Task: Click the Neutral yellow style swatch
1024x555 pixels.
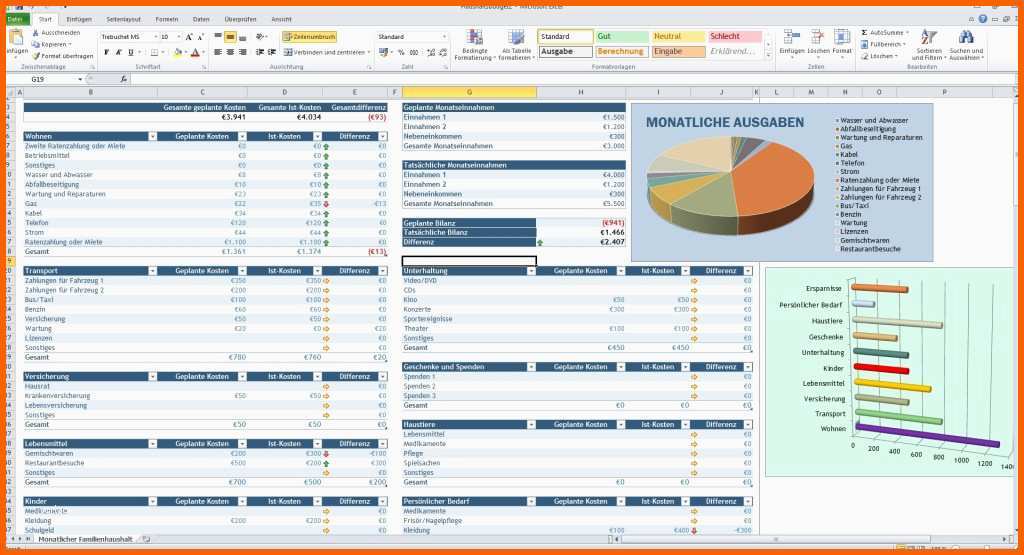Action: [678, 37]
